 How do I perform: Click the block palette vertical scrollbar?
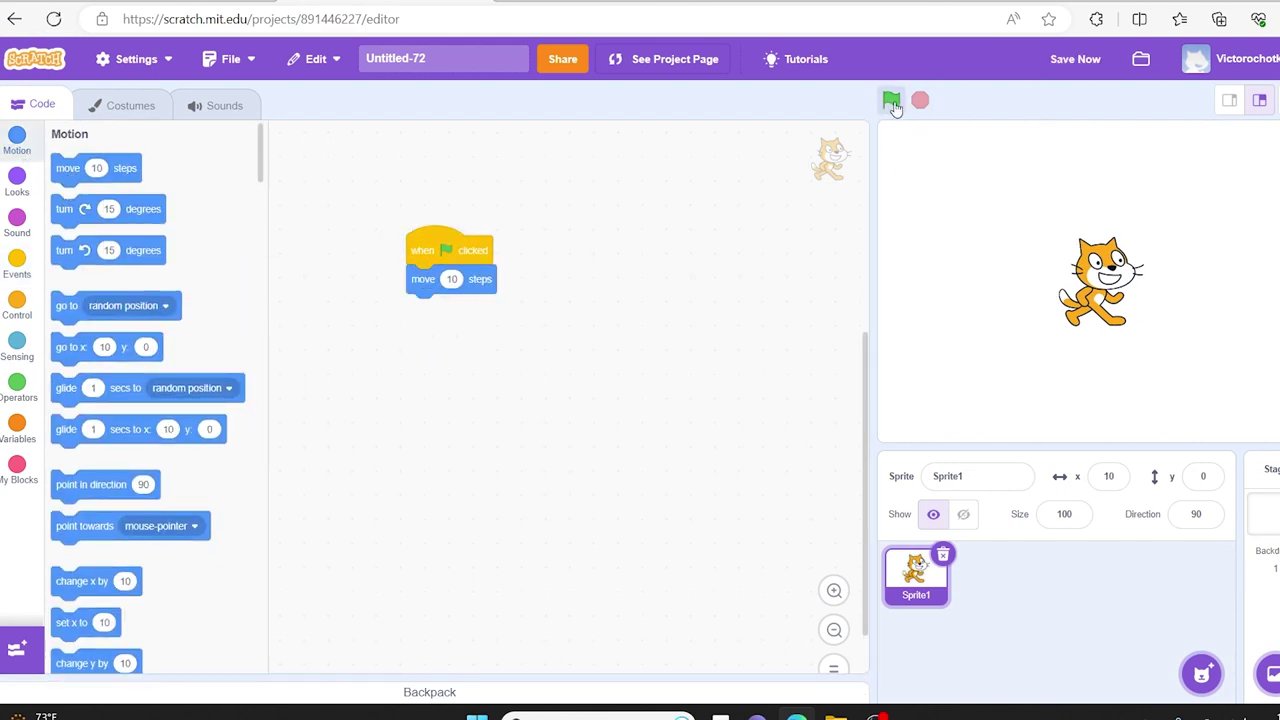261,153
